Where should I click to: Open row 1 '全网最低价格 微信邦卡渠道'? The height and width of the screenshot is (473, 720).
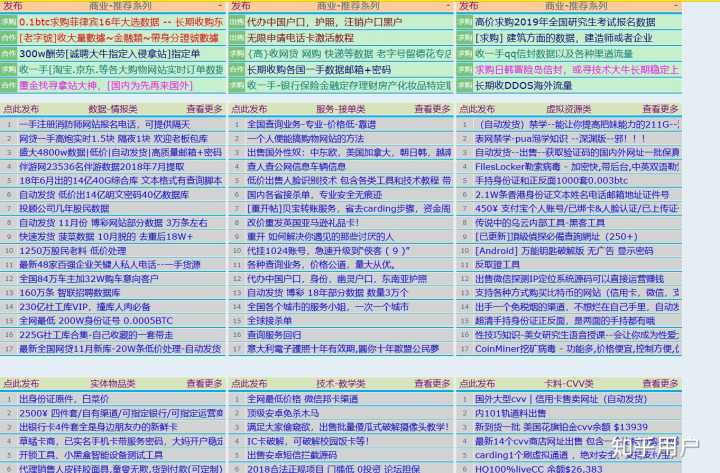(303, 399)
